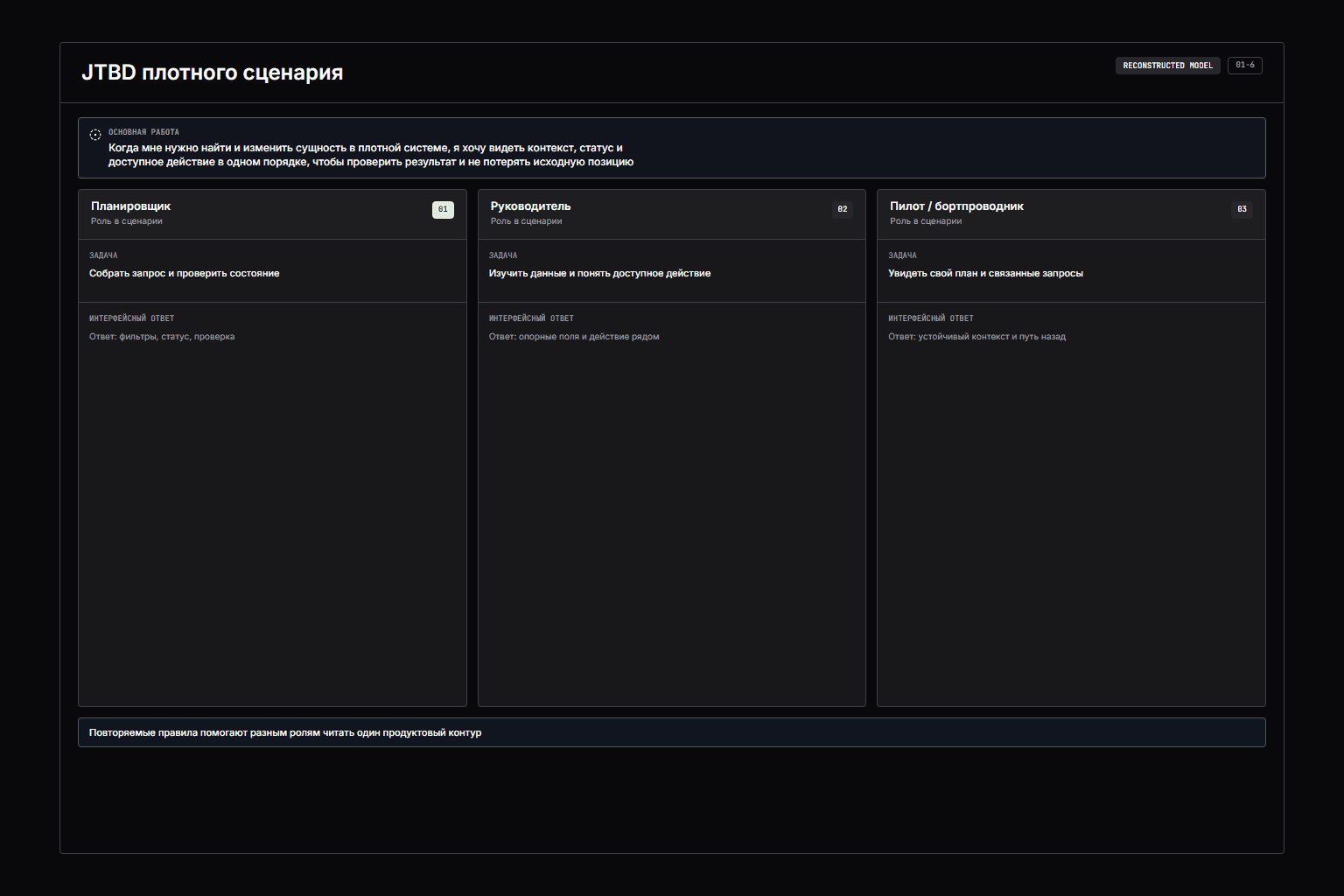Select the 01 badge on Планировщик card

point(443,210)
